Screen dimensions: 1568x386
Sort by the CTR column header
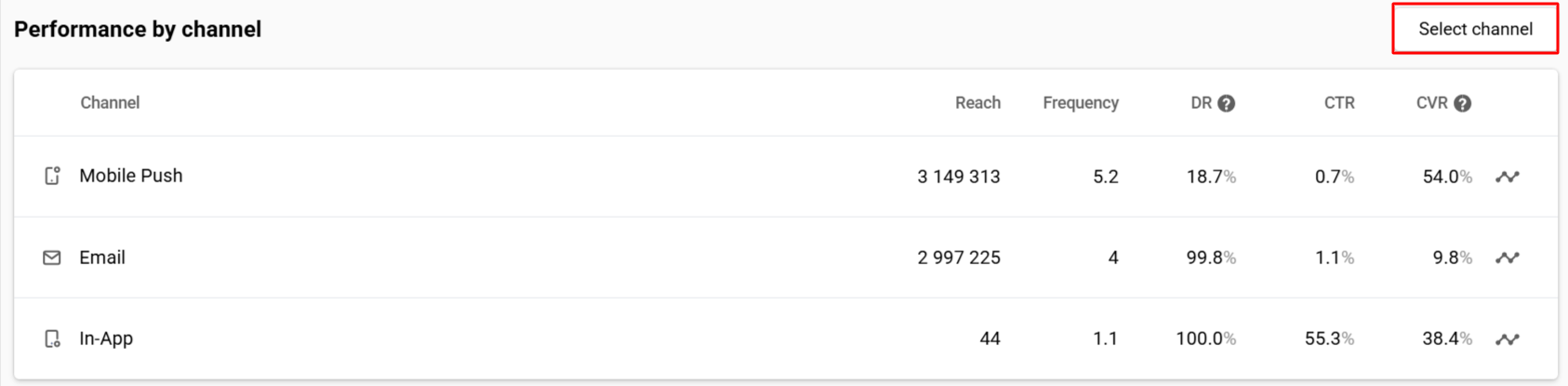(x=1339, y=103)
